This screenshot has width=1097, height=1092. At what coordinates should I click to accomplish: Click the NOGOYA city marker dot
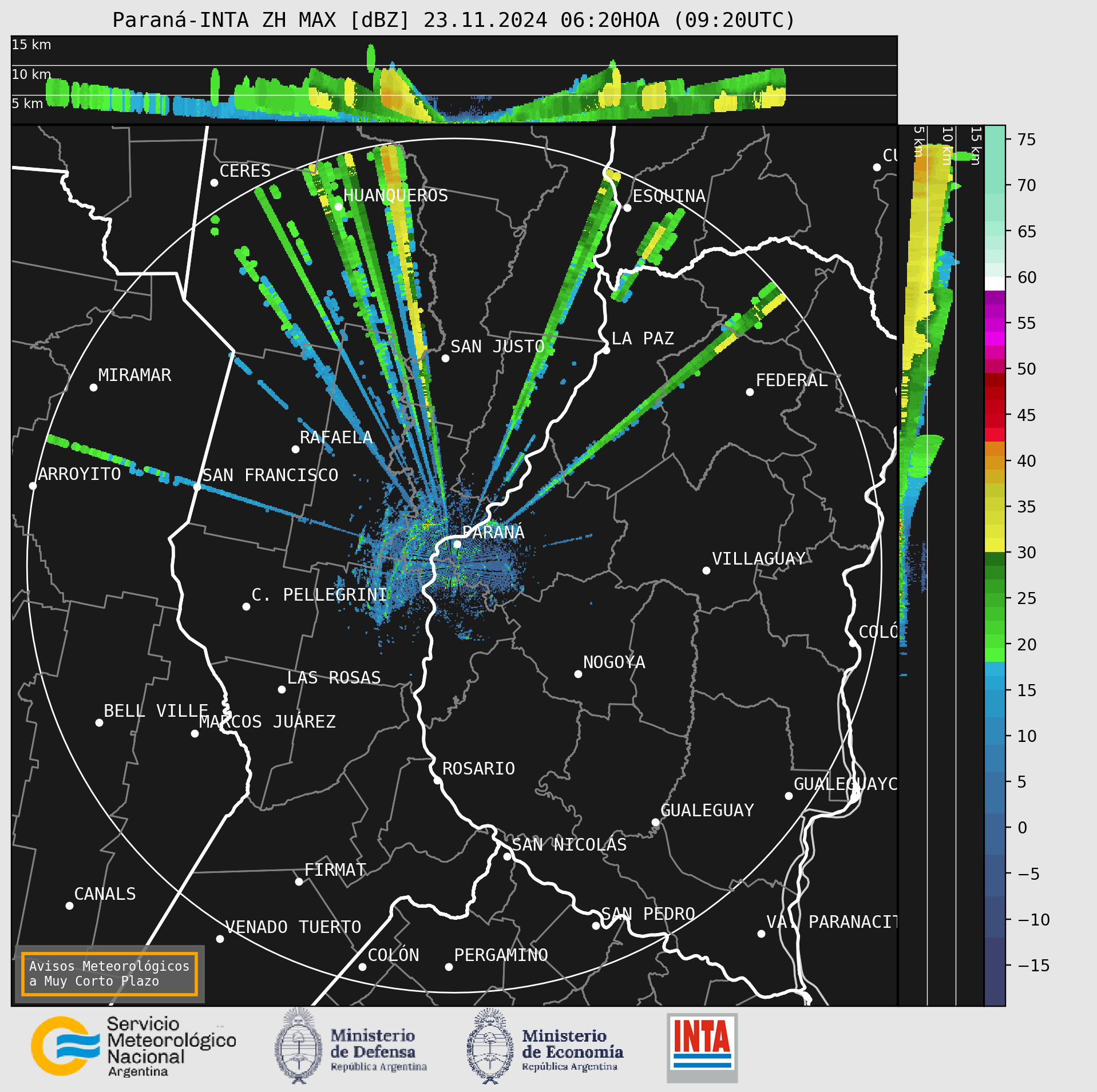(x=578, y=674)
